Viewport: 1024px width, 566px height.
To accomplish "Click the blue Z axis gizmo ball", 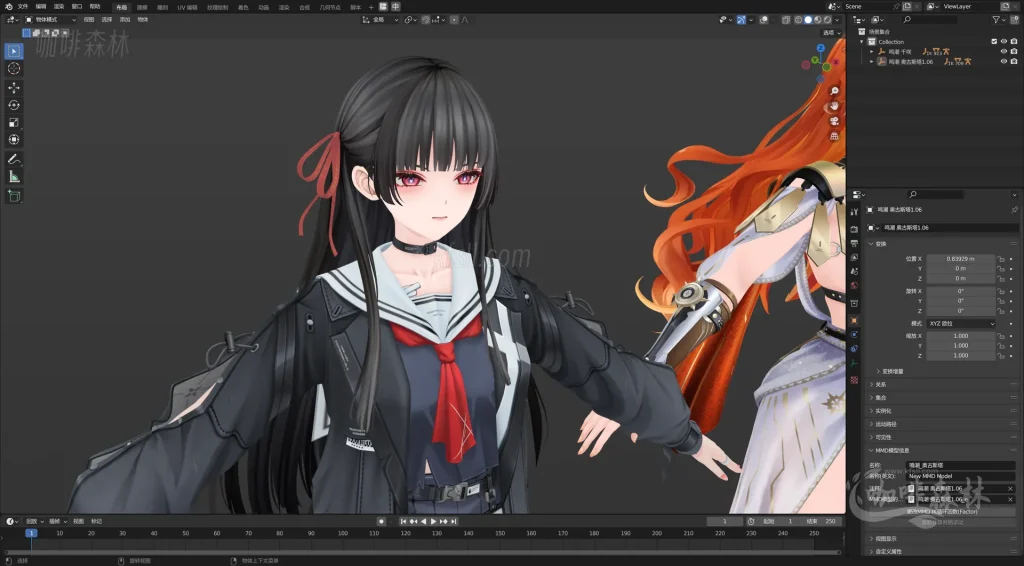I will tap(821, 48).
